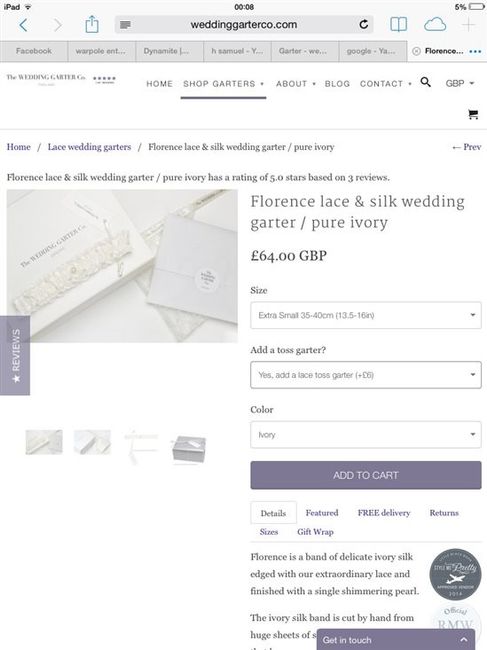The width and height of the screenshot is (487, 650).
Task: Click the ADD TO CART button
Action: pos(366,475)
